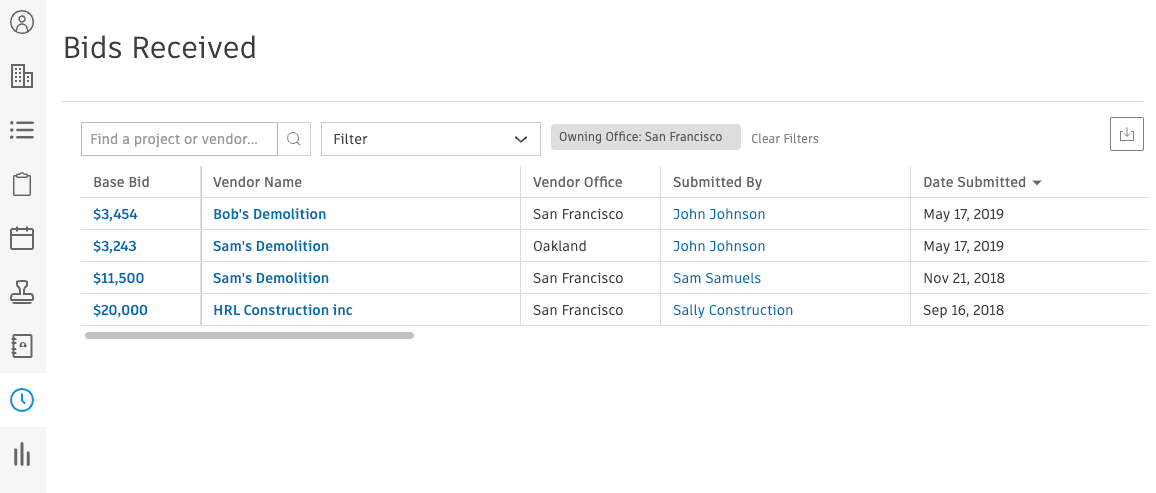Click the Vendor Name column header
Image resolution: width=1156 pixels, height=493 pixels.
[x=257, y=182]
